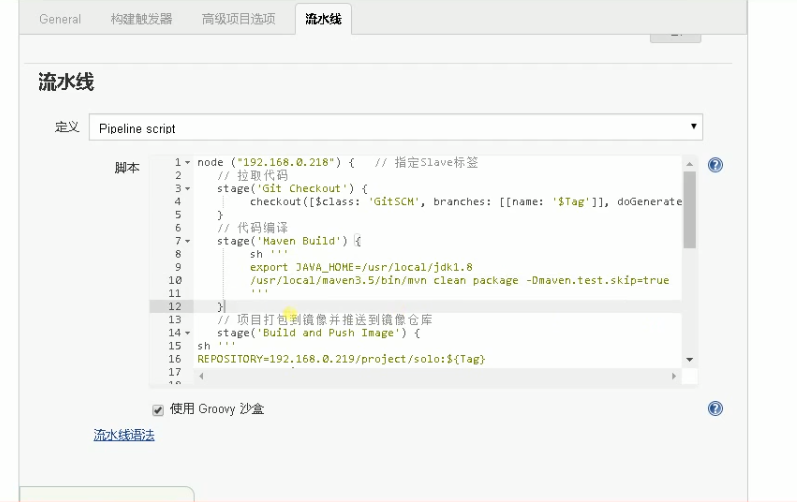797x502 pixels.
Task: Open help icon beside Groovy sandbox
Action: coord(715,409)
